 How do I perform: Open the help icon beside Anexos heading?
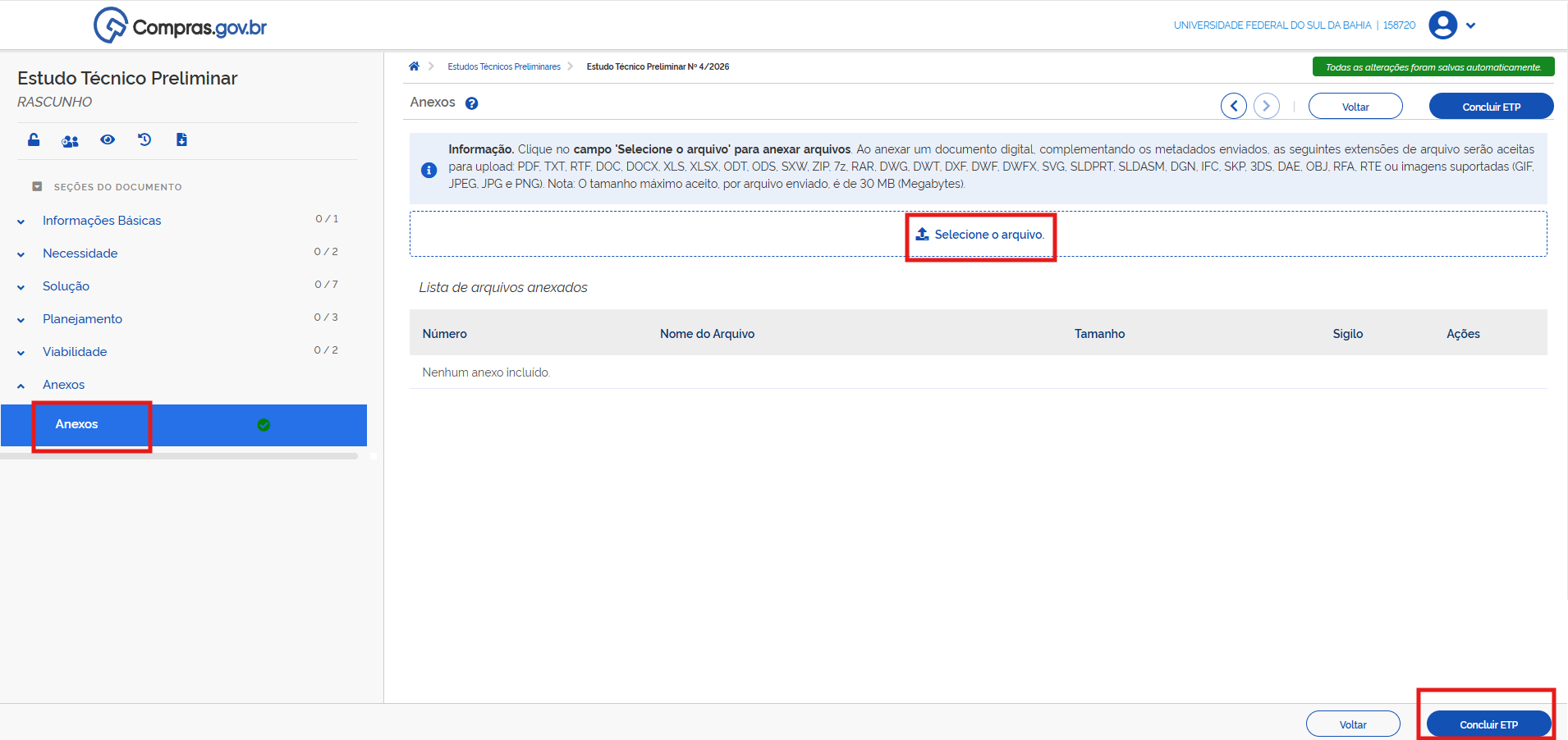[x=471, y=103]
